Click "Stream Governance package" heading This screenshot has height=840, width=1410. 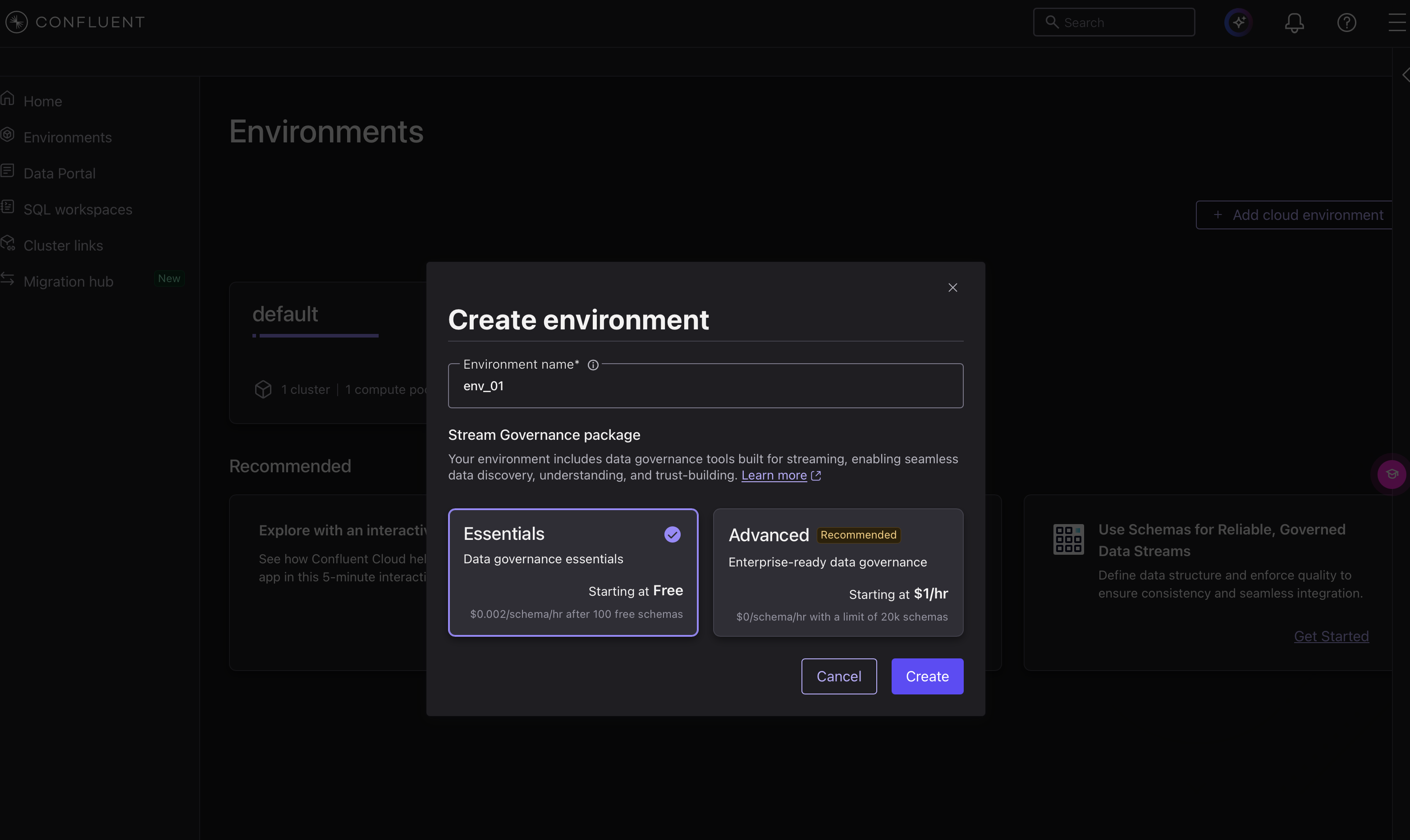544,435
